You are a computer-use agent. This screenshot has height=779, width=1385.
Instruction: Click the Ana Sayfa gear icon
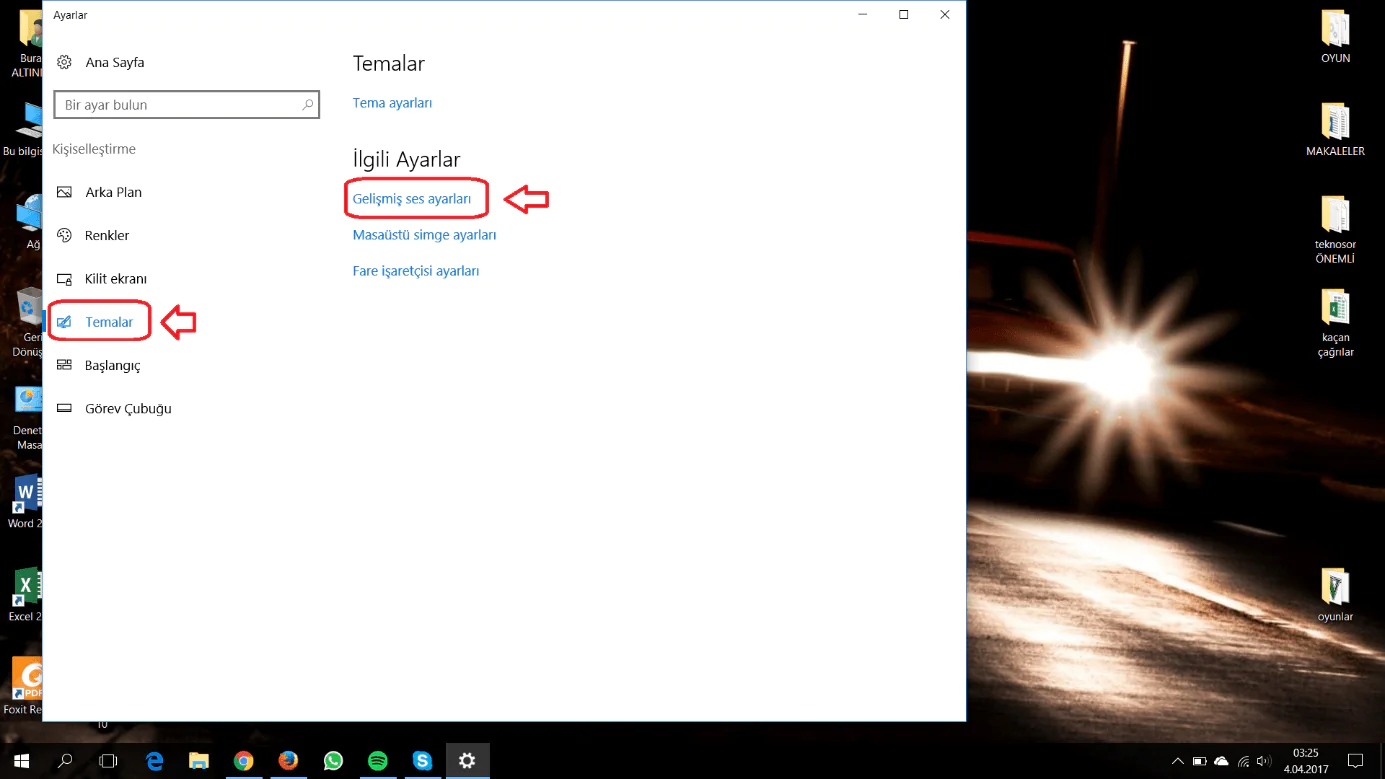[x=64, y=62]
